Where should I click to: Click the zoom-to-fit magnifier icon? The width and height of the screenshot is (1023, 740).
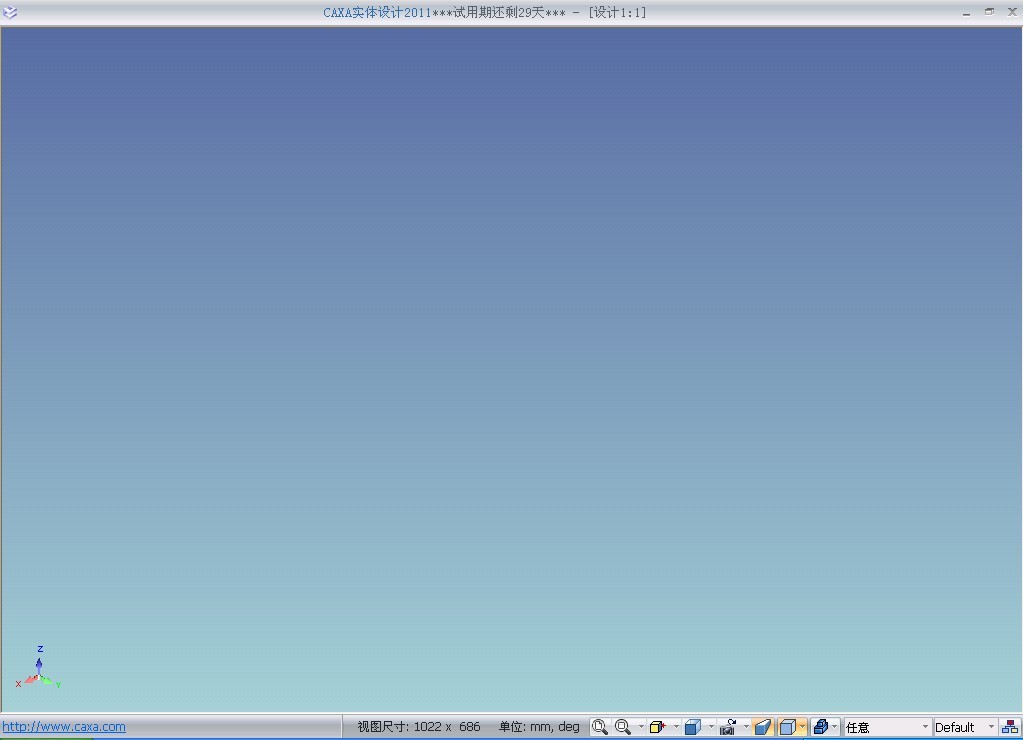coord(599,726)
